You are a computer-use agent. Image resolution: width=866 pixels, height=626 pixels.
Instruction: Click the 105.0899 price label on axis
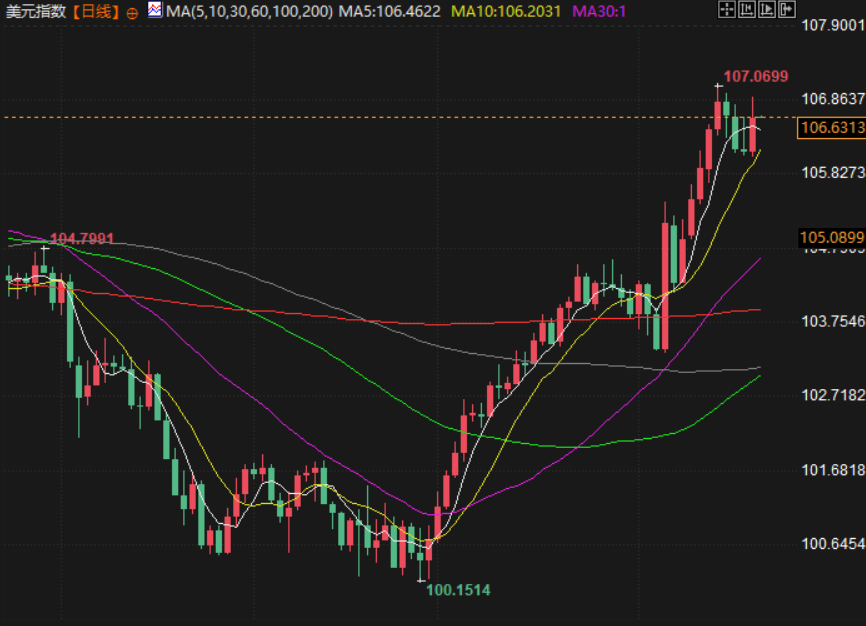coord(832,237)
